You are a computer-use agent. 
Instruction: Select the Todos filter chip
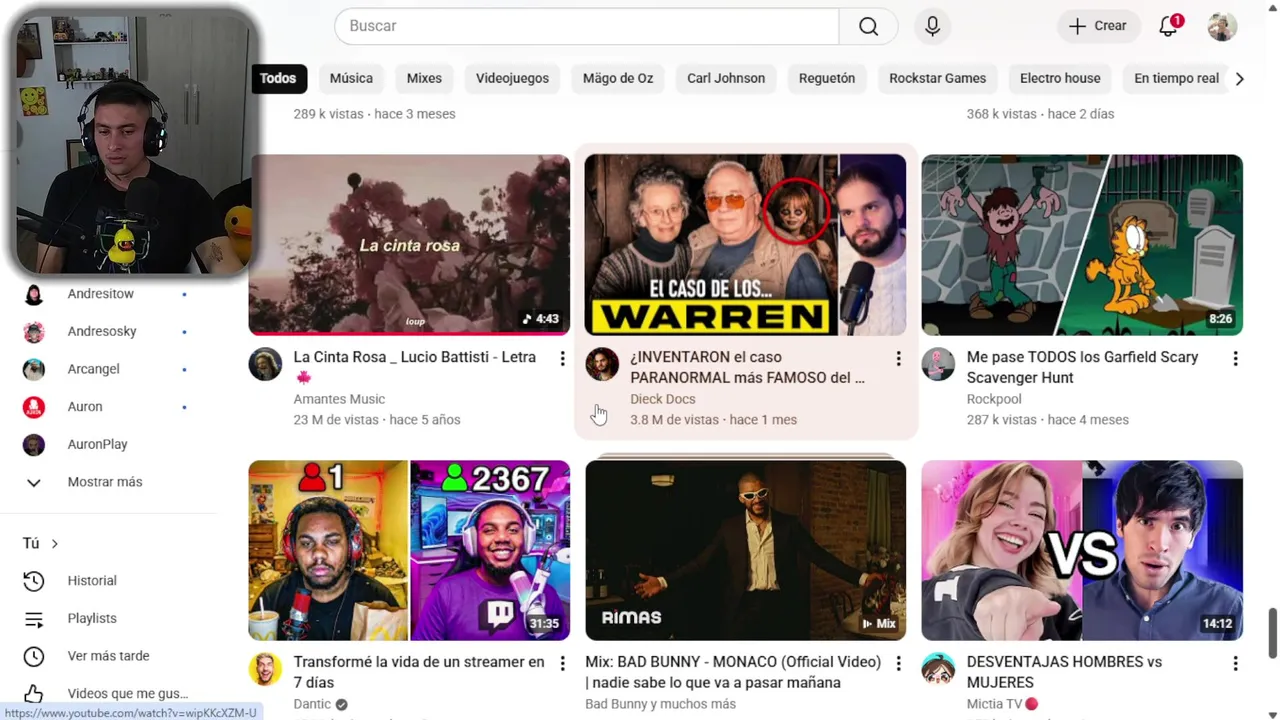point(278,78)
